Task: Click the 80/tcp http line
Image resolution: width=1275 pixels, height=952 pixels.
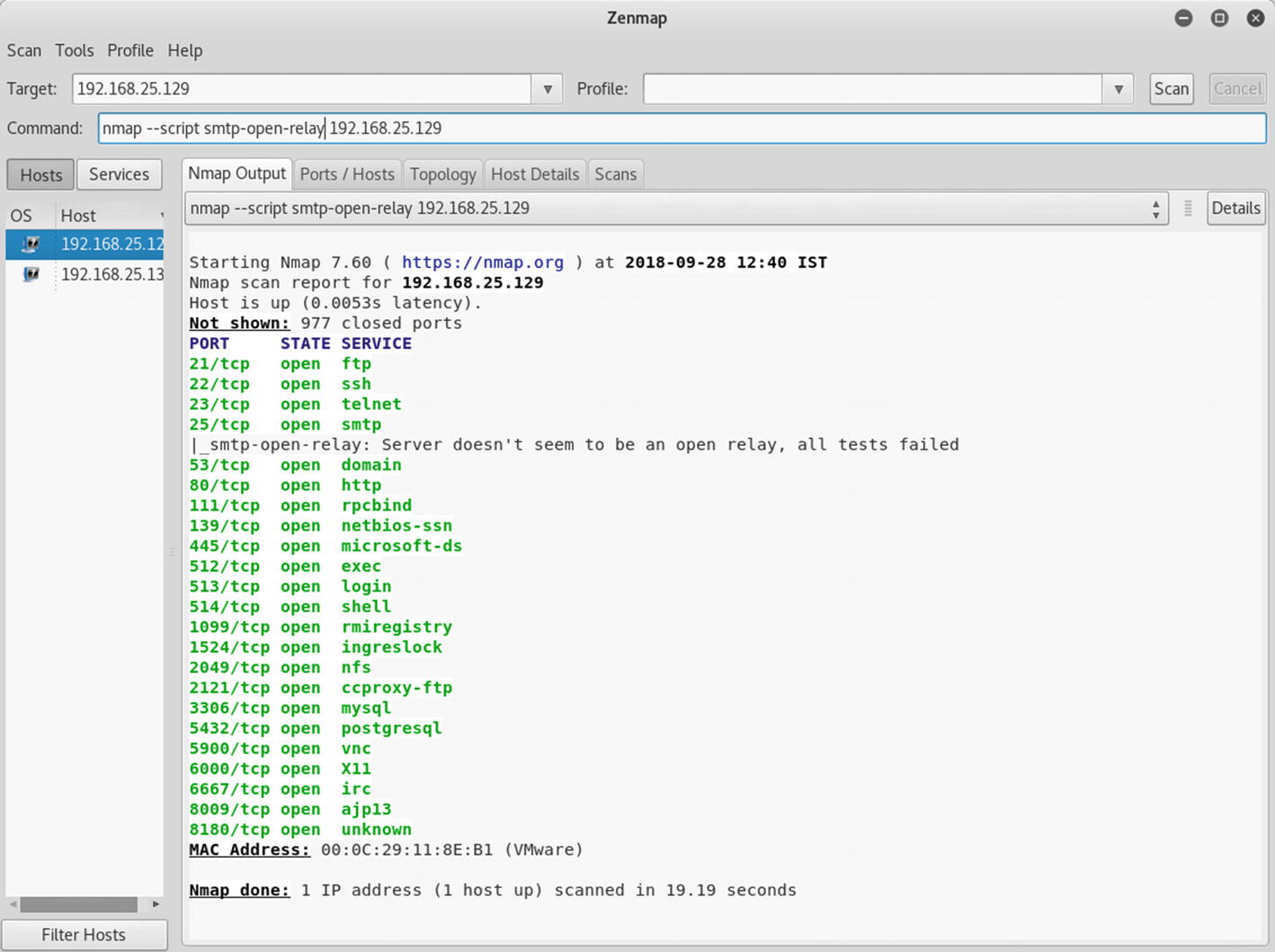Action: (285, 485)
